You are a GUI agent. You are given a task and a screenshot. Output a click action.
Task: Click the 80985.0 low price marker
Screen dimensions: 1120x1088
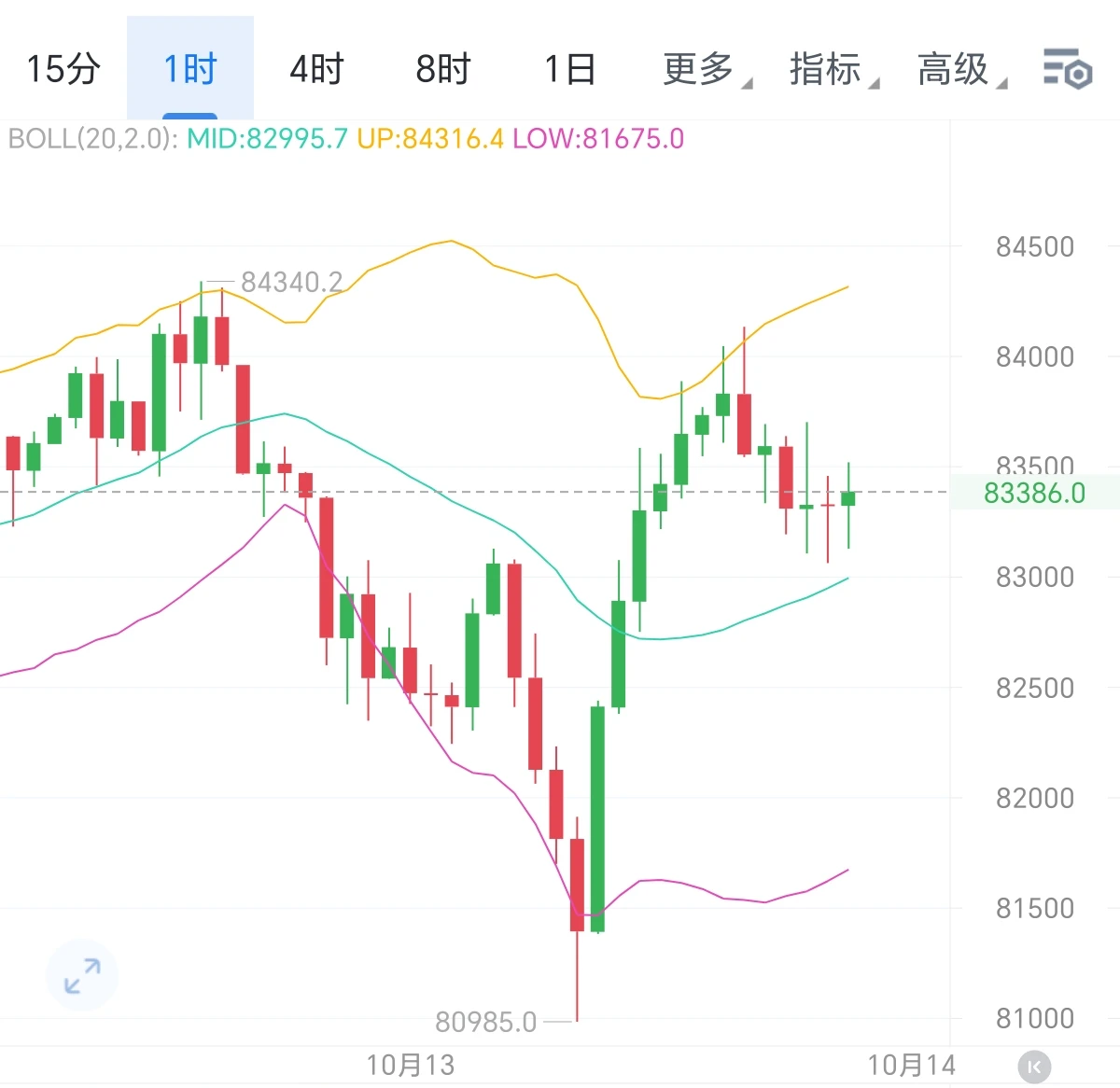coord(486,1023)
